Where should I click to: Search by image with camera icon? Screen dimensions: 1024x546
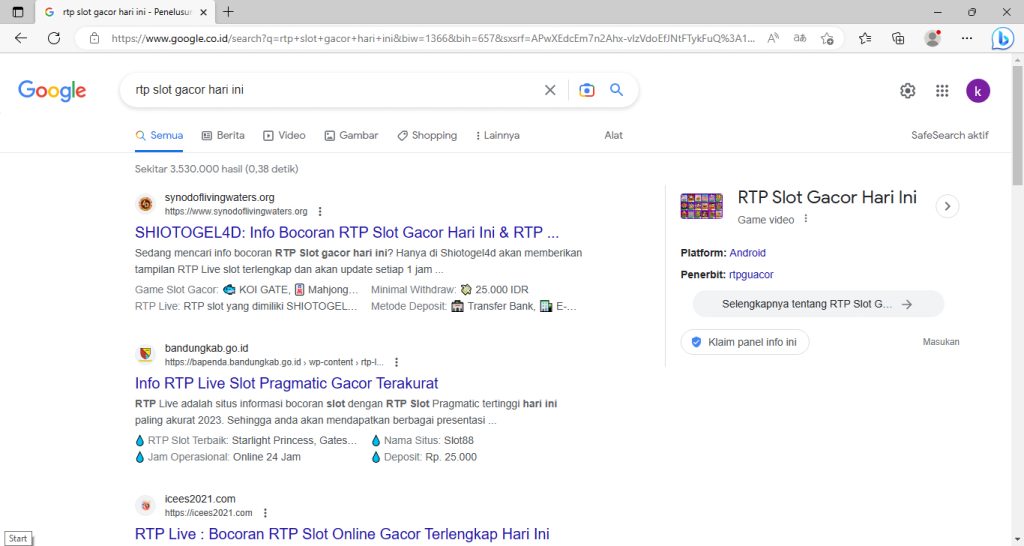pos(586,90)
